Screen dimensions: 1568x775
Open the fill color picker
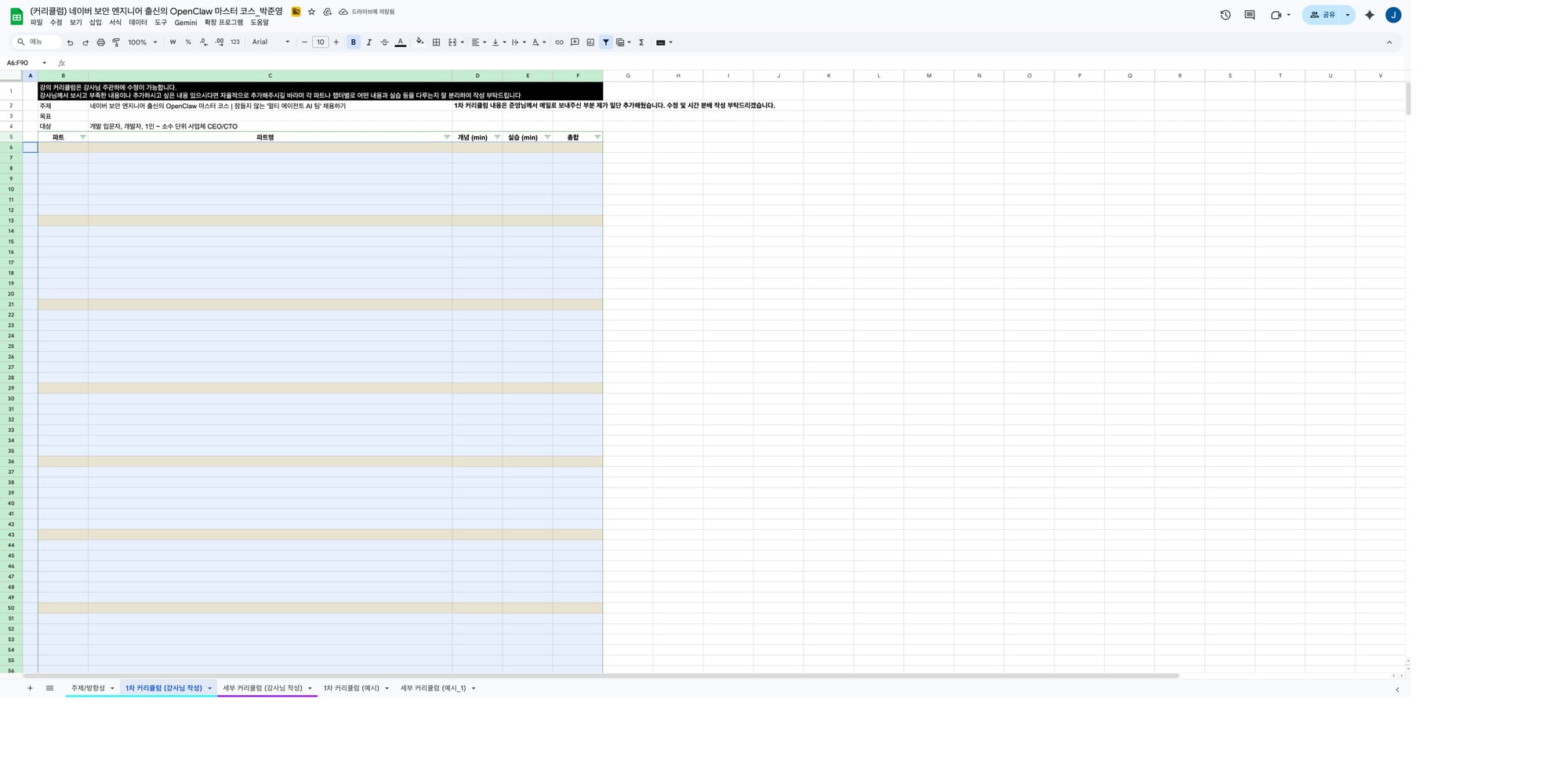[x=419, y=42]
